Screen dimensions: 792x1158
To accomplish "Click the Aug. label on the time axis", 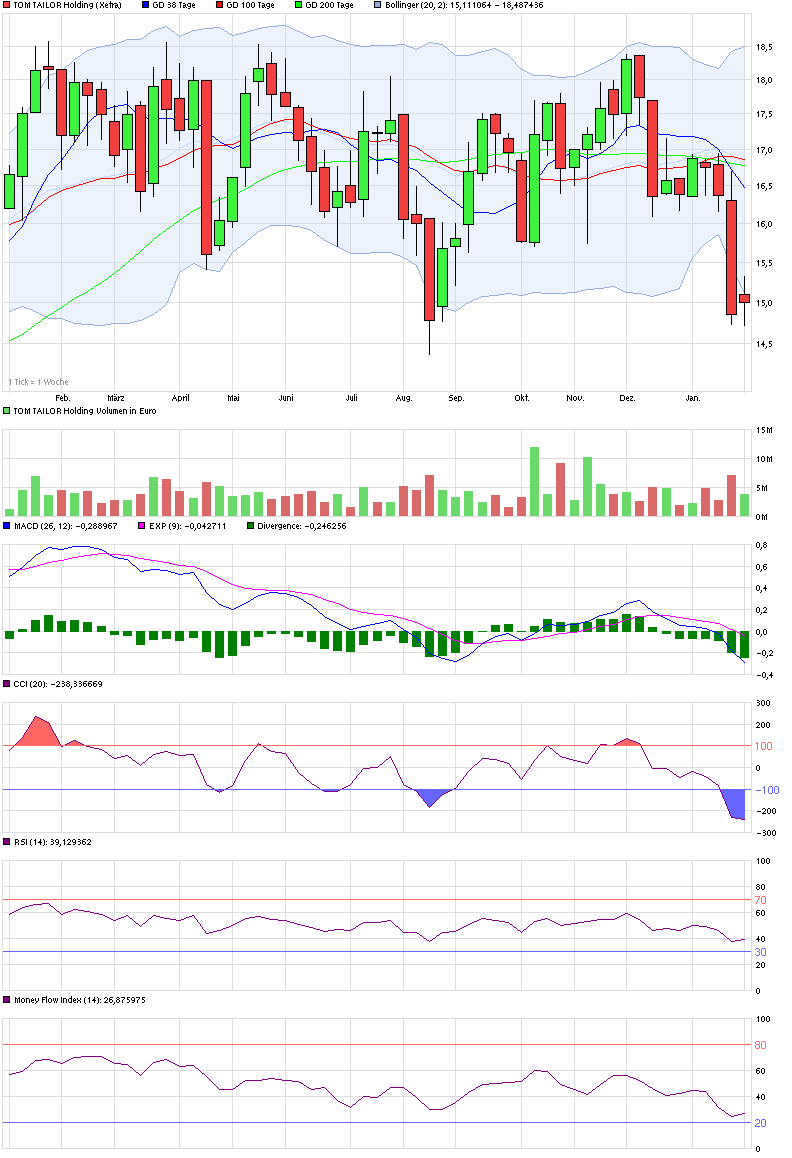I will click(x=403, y=397).
